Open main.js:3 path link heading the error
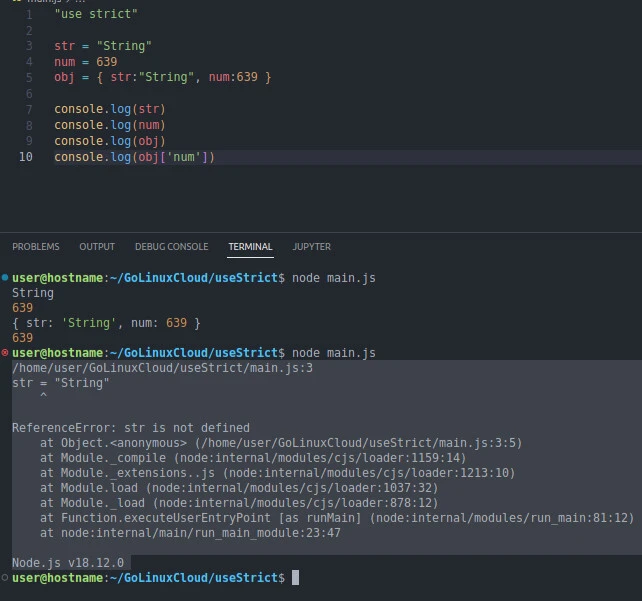The image size is (642, 601). (x=162, y=368)
